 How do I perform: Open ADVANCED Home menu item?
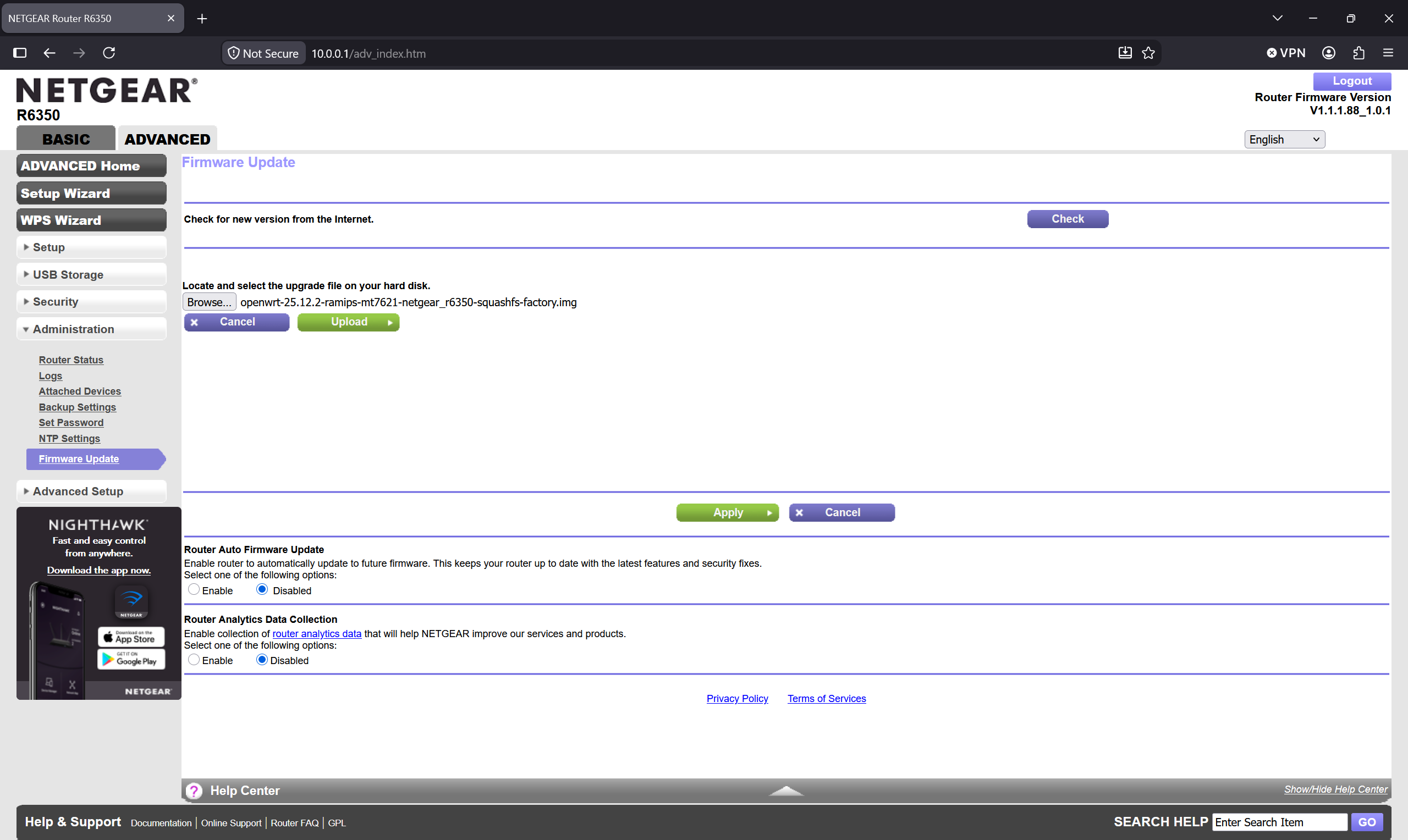pyautogui.click(x=92, y=166)
